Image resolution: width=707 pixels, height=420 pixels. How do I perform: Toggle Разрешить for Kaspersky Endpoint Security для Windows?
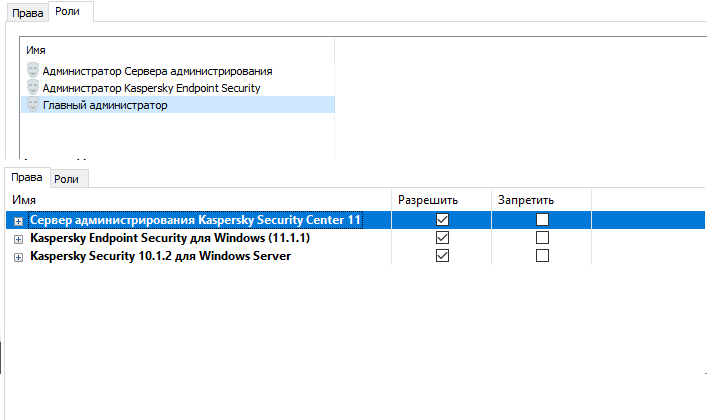tap(442, 238)
